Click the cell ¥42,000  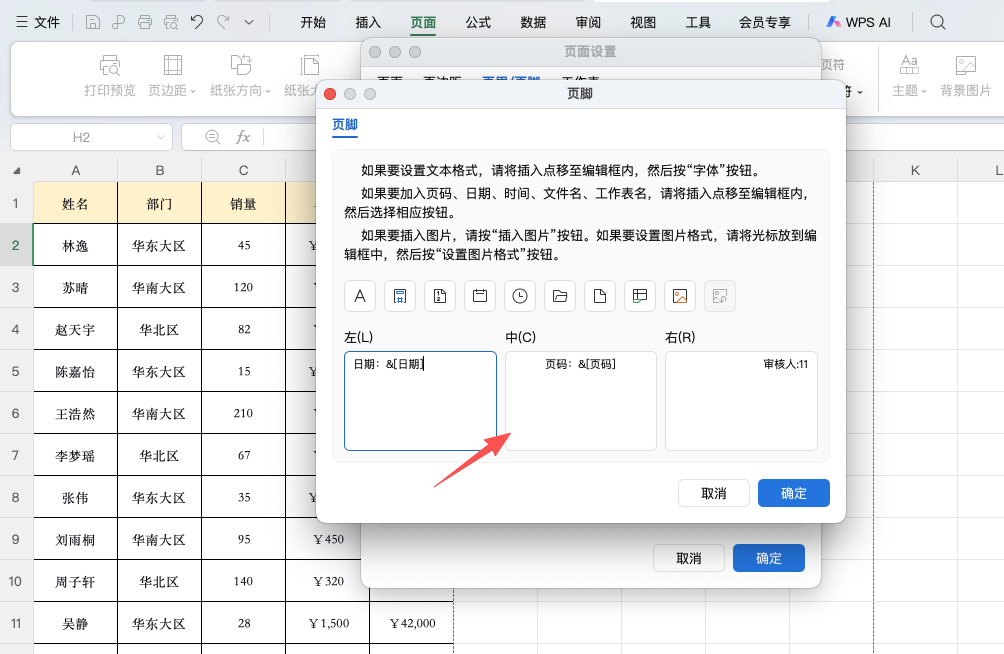[x=412, y=623]
